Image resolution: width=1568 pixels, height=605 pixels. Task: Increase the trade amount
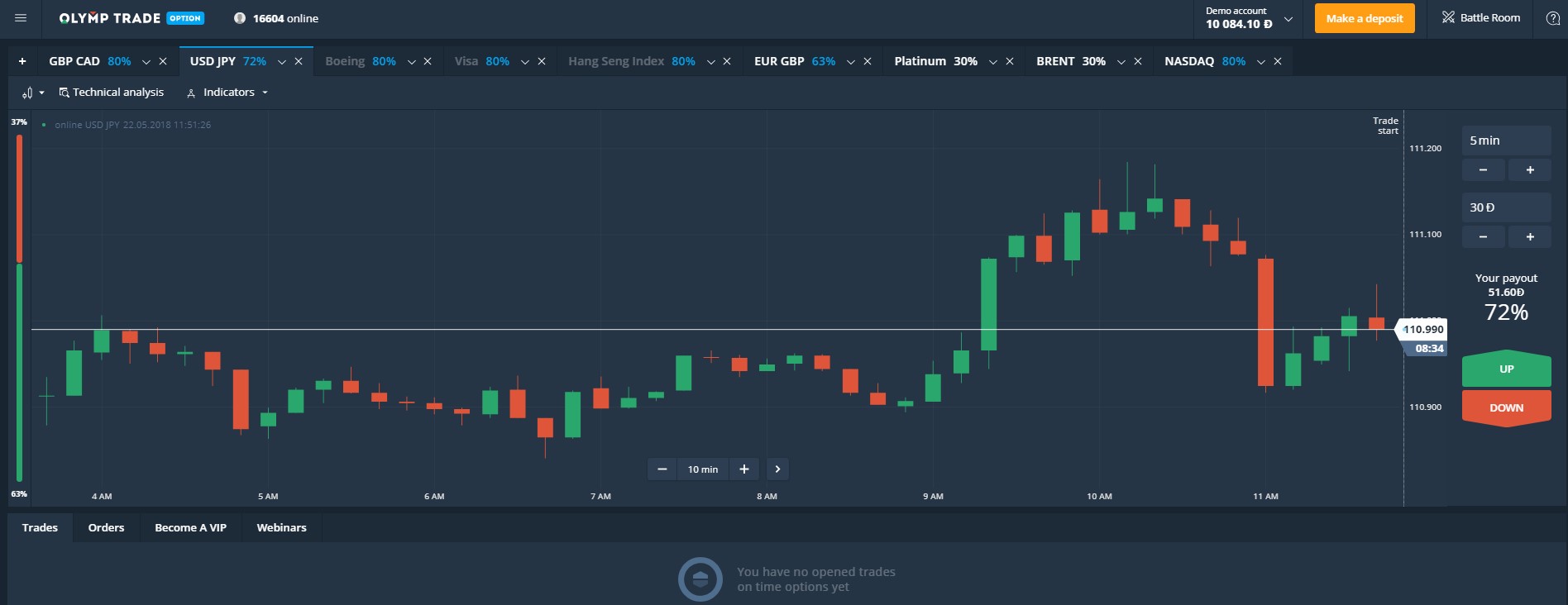tap(1530, 237)
